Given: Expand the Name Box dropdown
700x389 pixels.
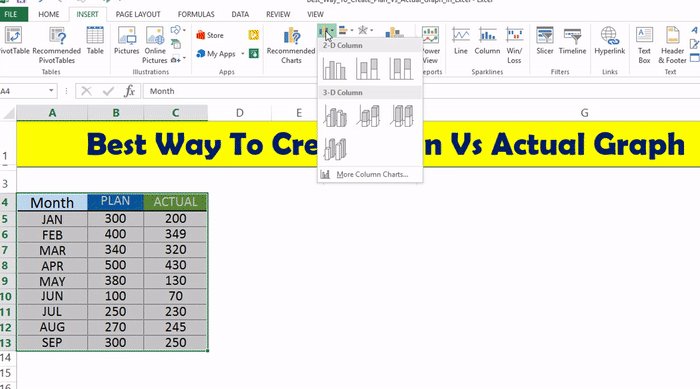Looking at the screenshot, I should [51, 91].
